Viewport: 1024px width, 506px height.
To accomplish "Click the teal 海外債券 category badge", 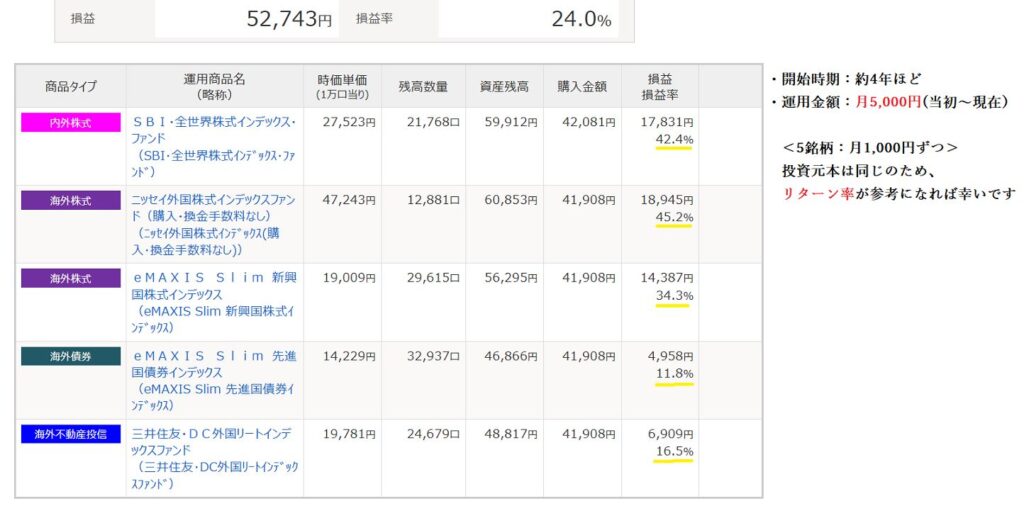I will click(x=70, y=356).
